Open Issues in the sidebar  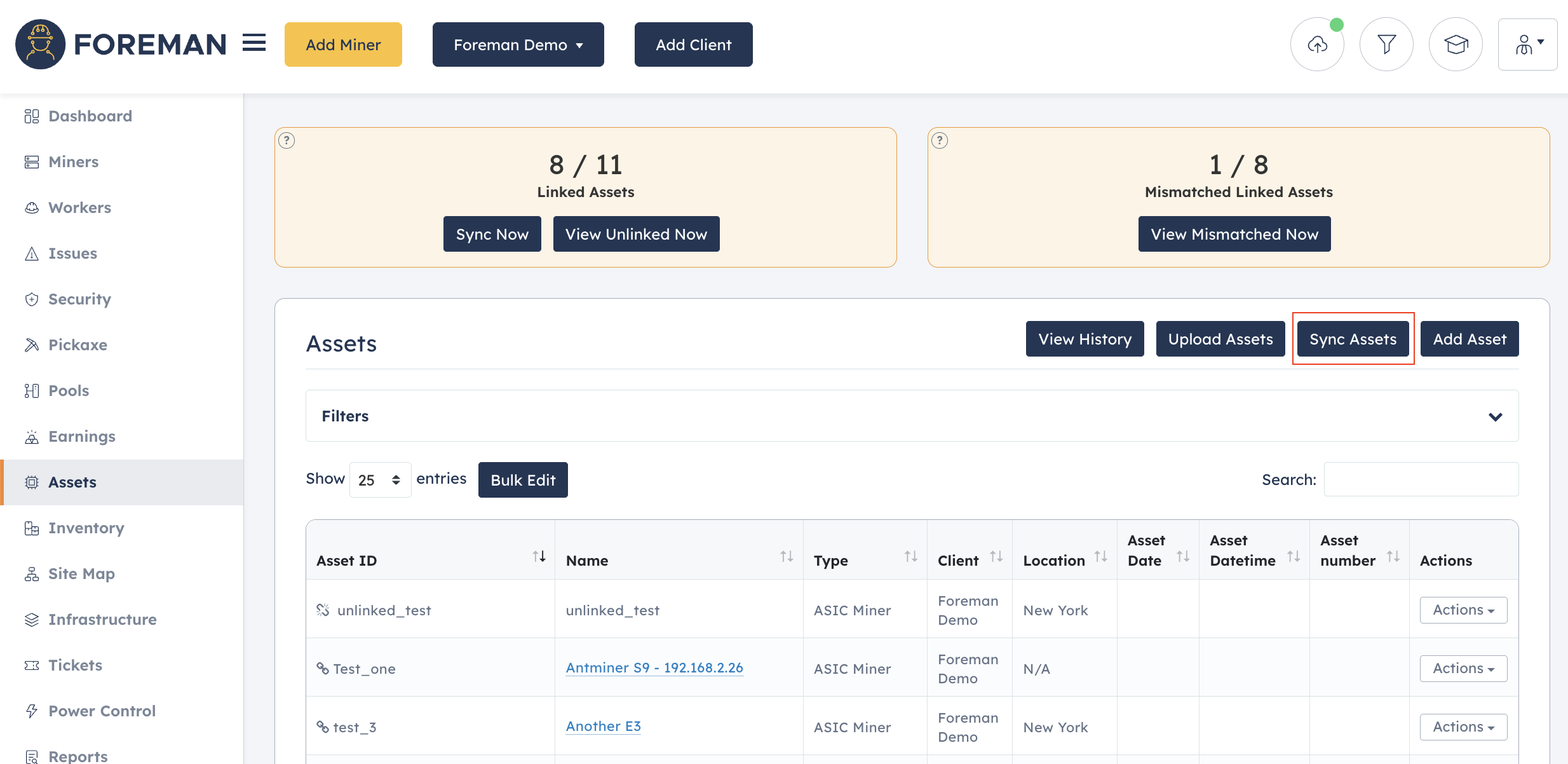click(x=122, y=254)
